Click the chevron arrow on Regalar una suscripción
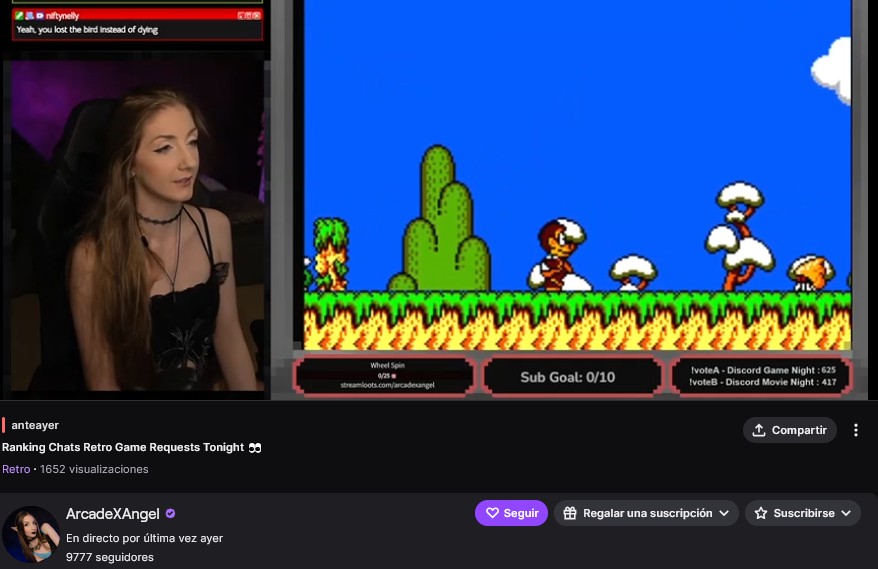Image resolution: width=878 pixels, height=569 pixels. pyautogui.click(x=724, y=514)
